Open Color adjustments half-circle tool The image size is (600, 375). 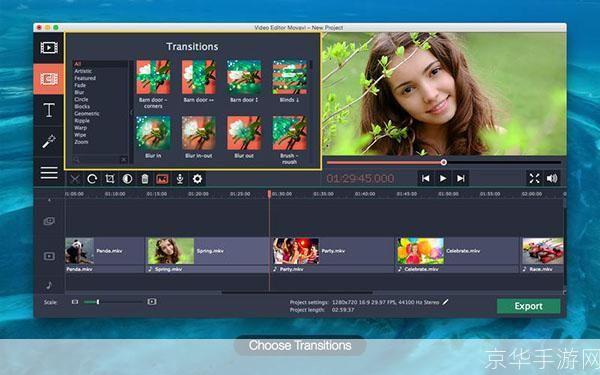(127, 179)
